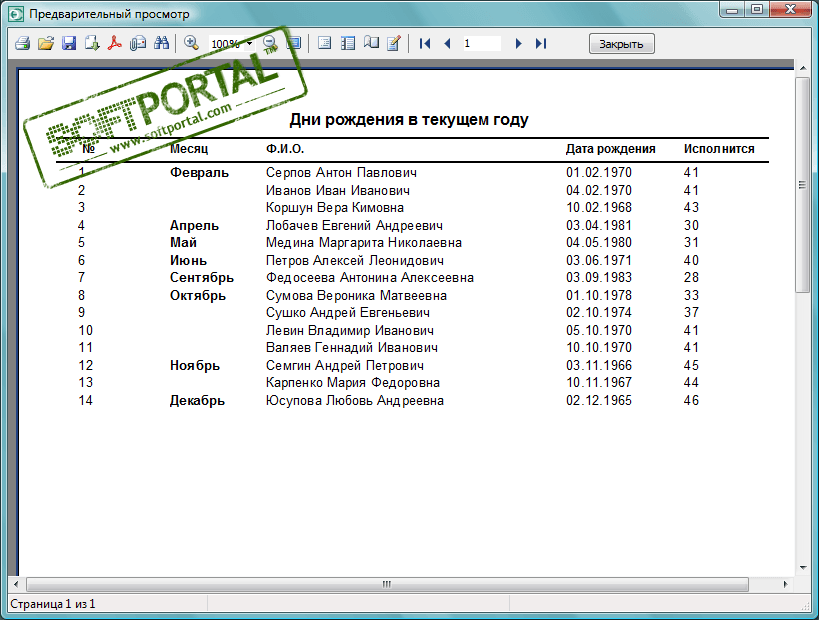Click the horizontal scrollbar right arrow
Viewport: 819px width, 620px height.
coord(785,584)
